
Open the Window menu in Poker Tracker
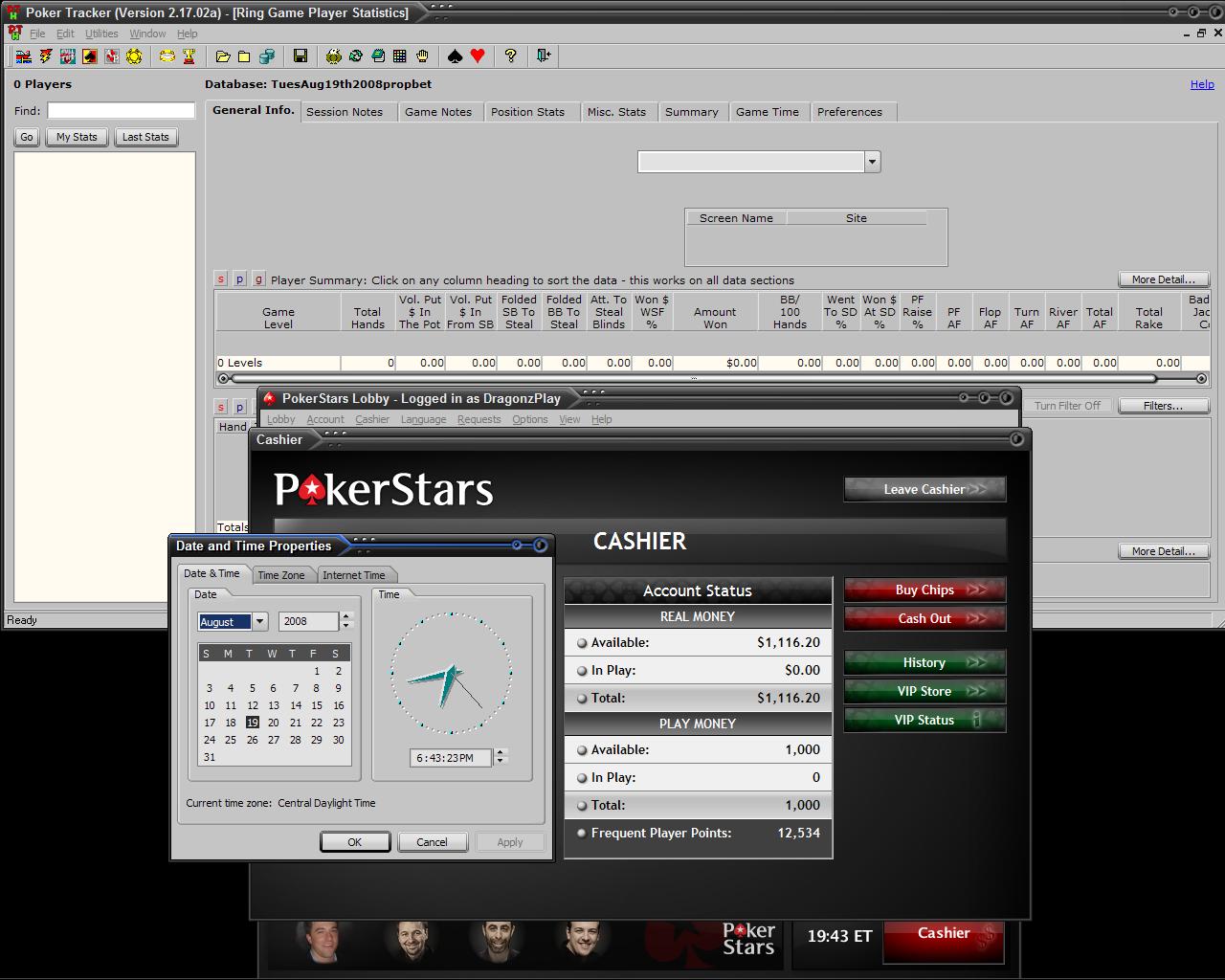coord(147,33)
